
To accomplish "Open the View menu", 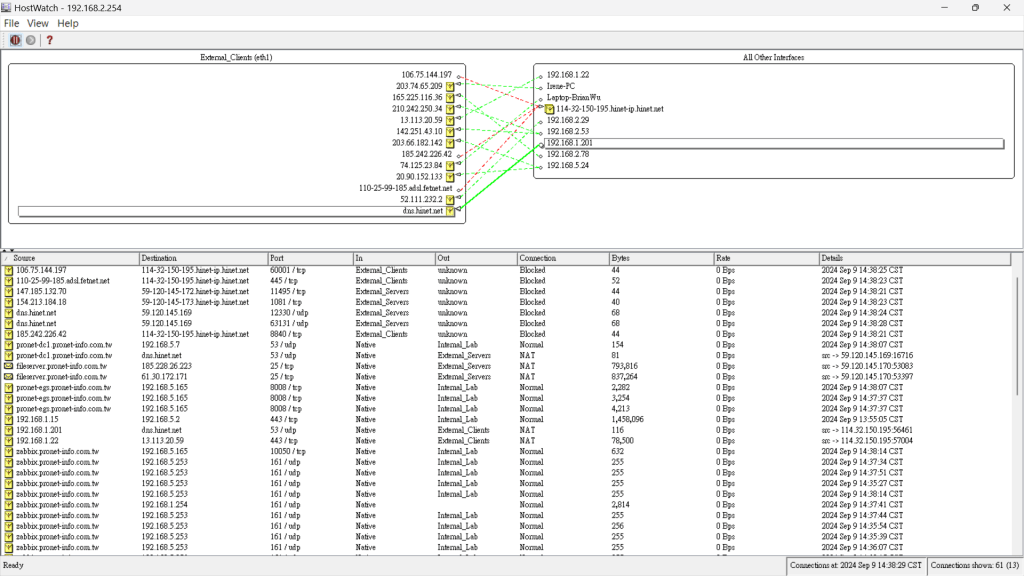I will pos(37,23).
